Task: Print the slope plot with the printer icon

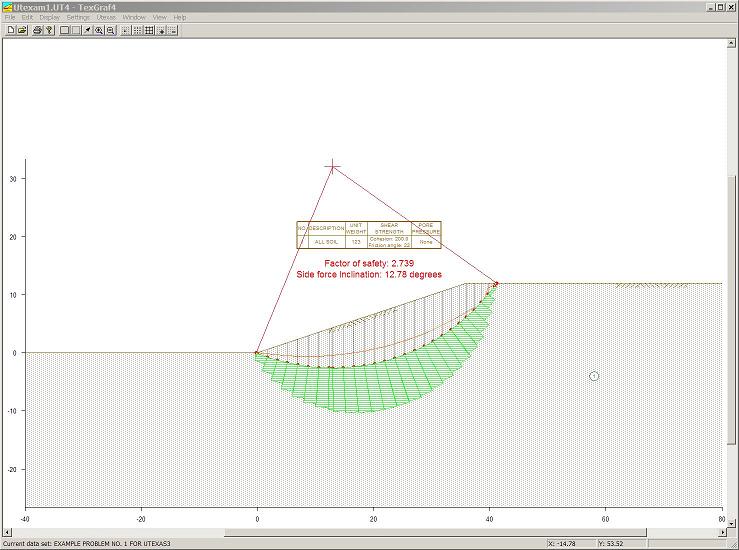Action: [x=37, y=30]
